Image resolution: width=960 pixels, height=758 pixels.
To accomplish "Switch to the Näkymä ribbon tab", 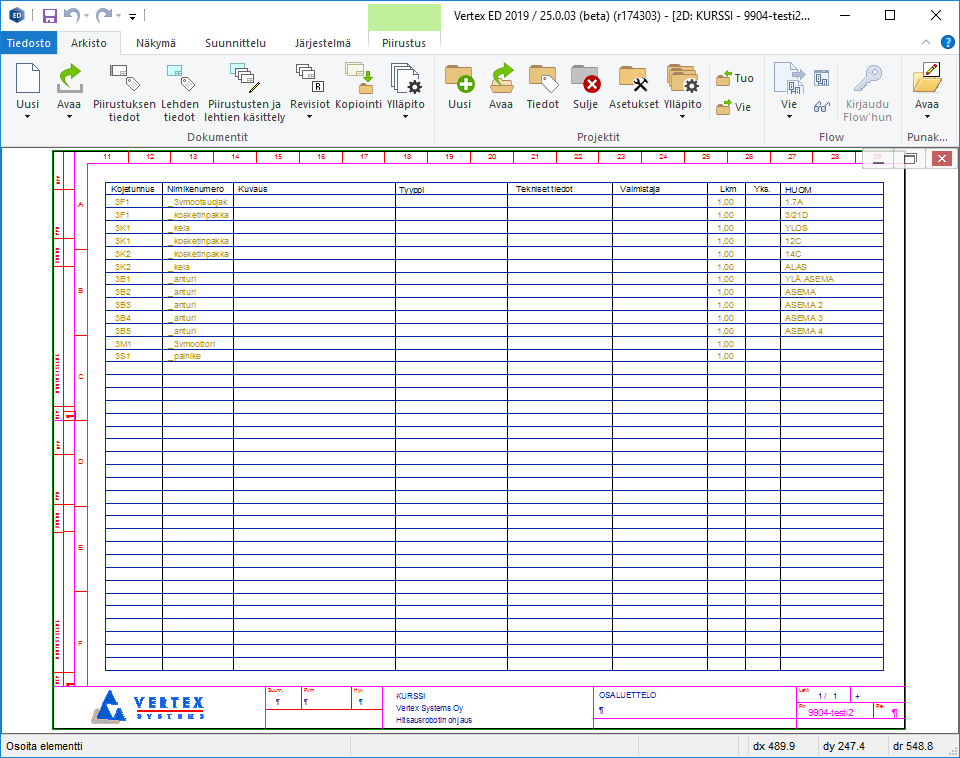I will tap(155, 43).
